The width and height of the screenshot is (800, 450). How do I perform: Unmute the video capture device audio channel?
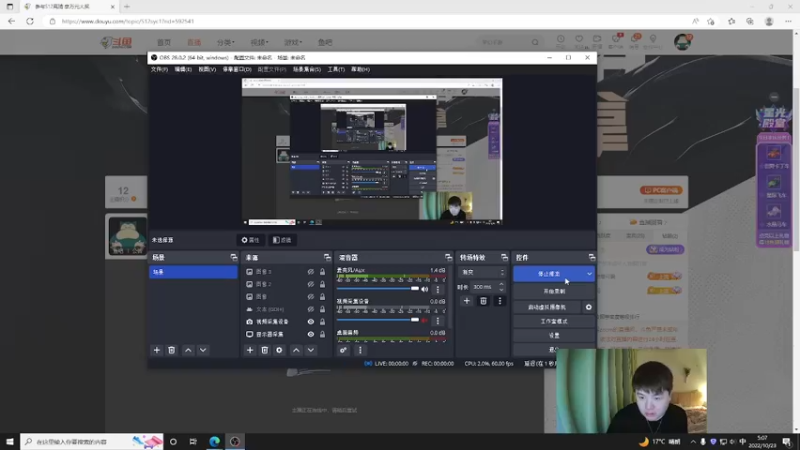424,320
